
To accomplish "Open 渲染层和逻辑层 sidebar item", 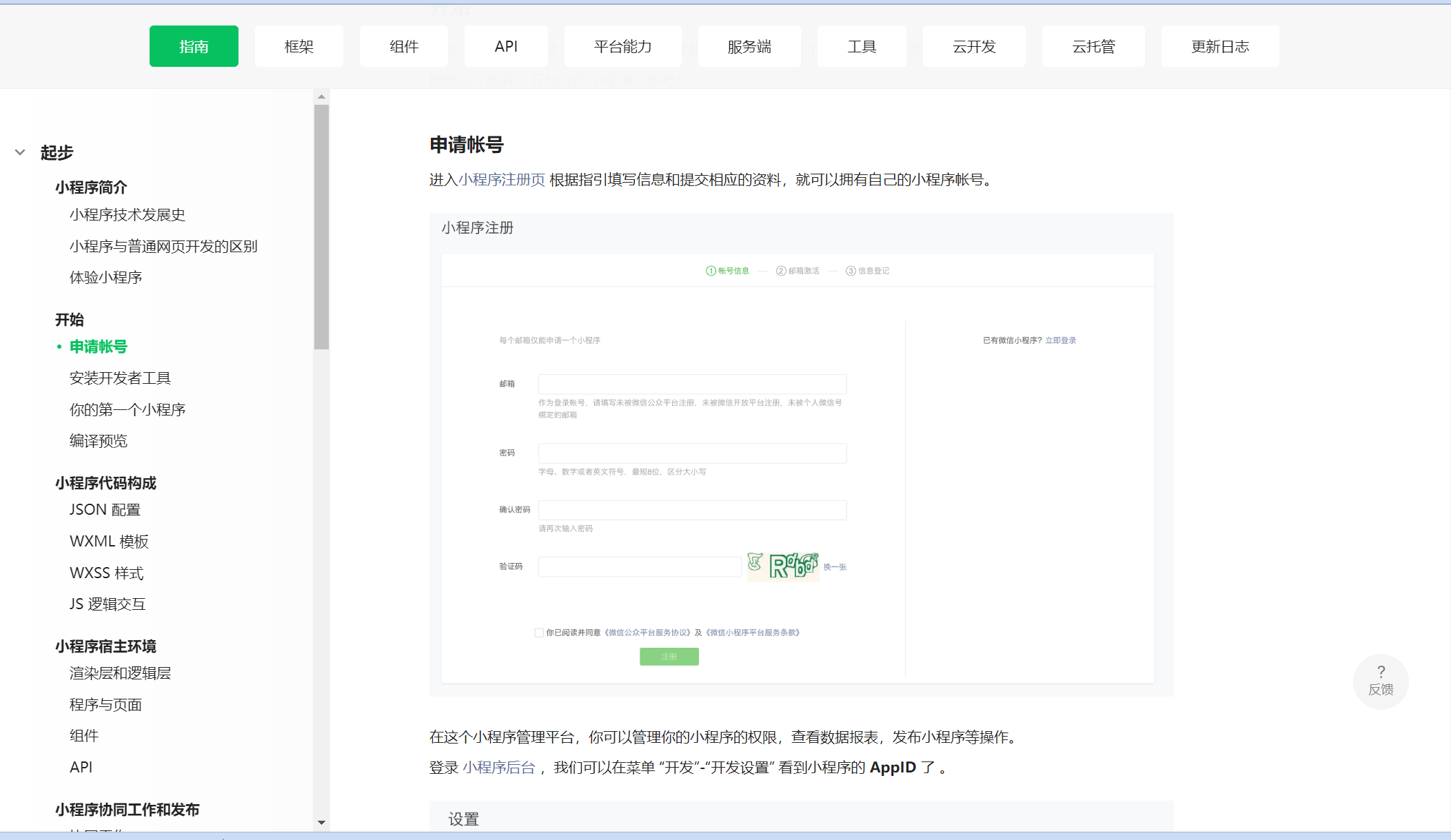I will 120,673.
